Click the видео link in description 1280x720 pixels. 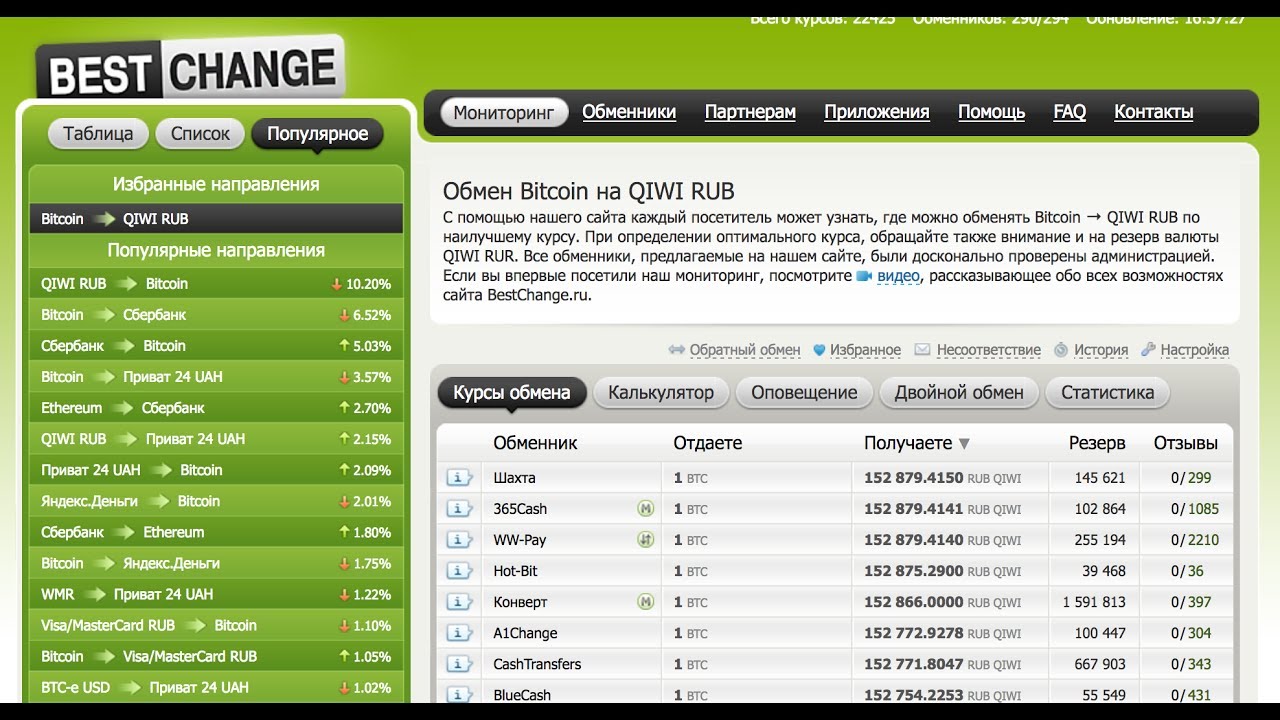point(898,276)
